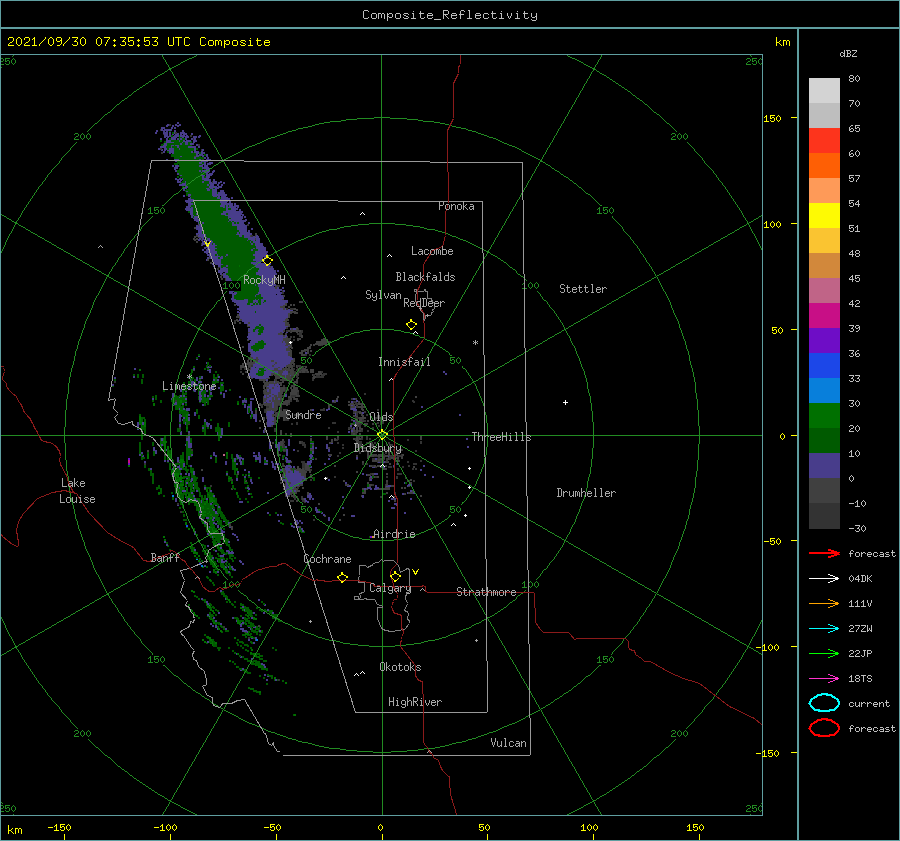Image resolution: width=900 pixels, height=841 pixels.
Task: Click the Banff label
Action: (165, 557)
